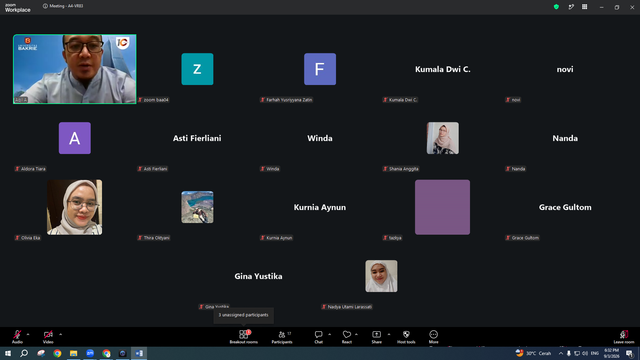Click the 'Aldora Tiara' name label
Viewport: 640px width, 360px height.
coord(31,169)
